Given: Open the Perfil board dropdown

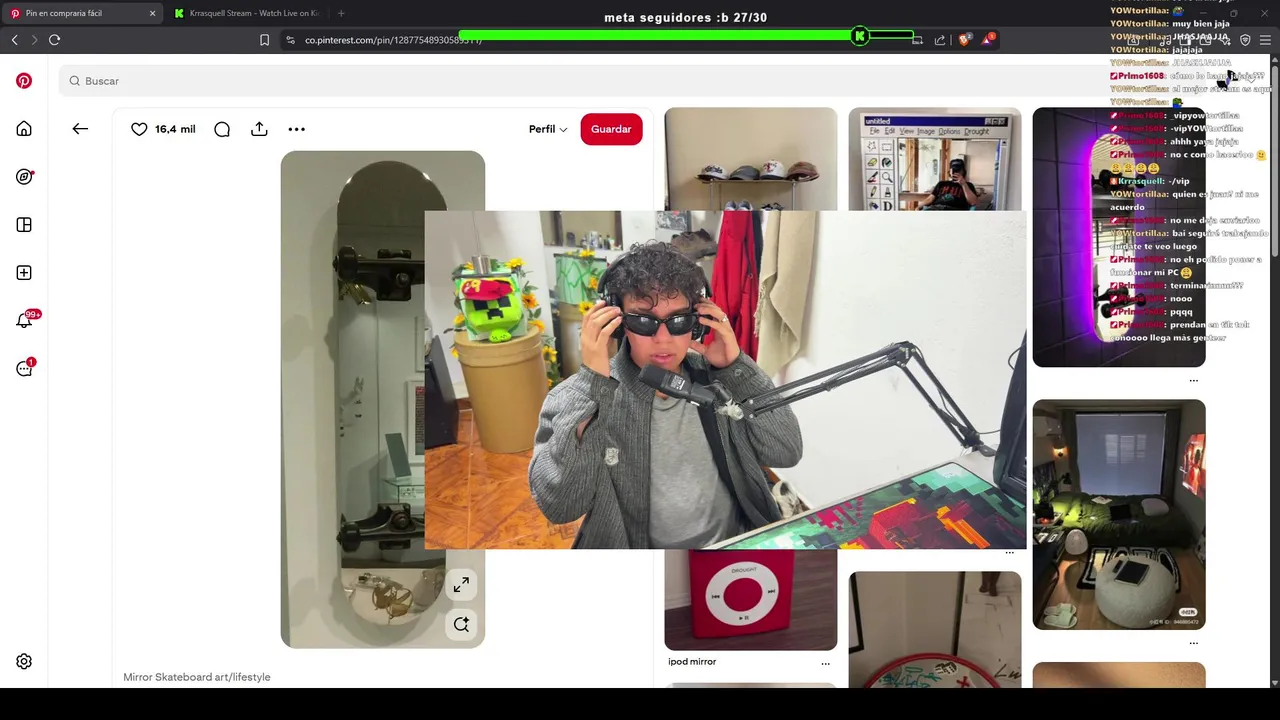Looking at the screenshot, I should click(x=548, y=129).
